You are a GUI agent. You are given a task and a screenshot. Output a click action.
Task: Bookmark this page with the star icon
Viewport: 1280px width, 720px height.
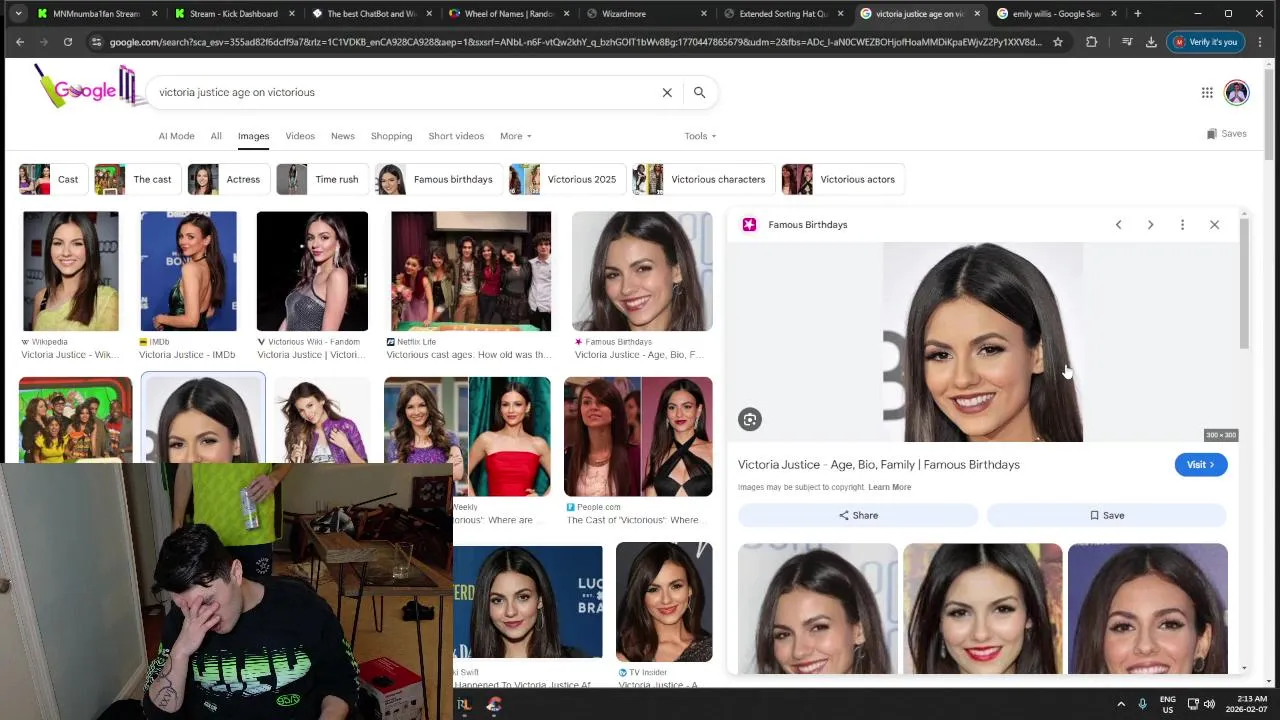click(1058, 42)
